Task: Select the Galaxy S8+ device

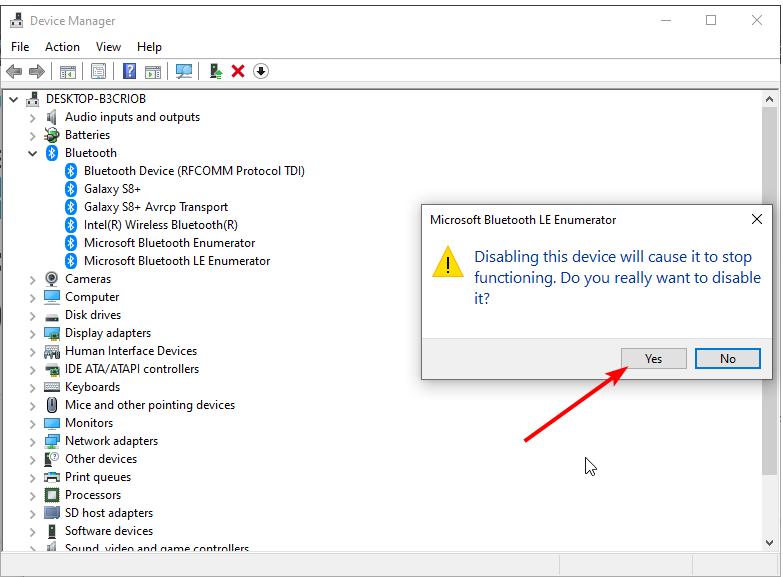Action: 112,189
